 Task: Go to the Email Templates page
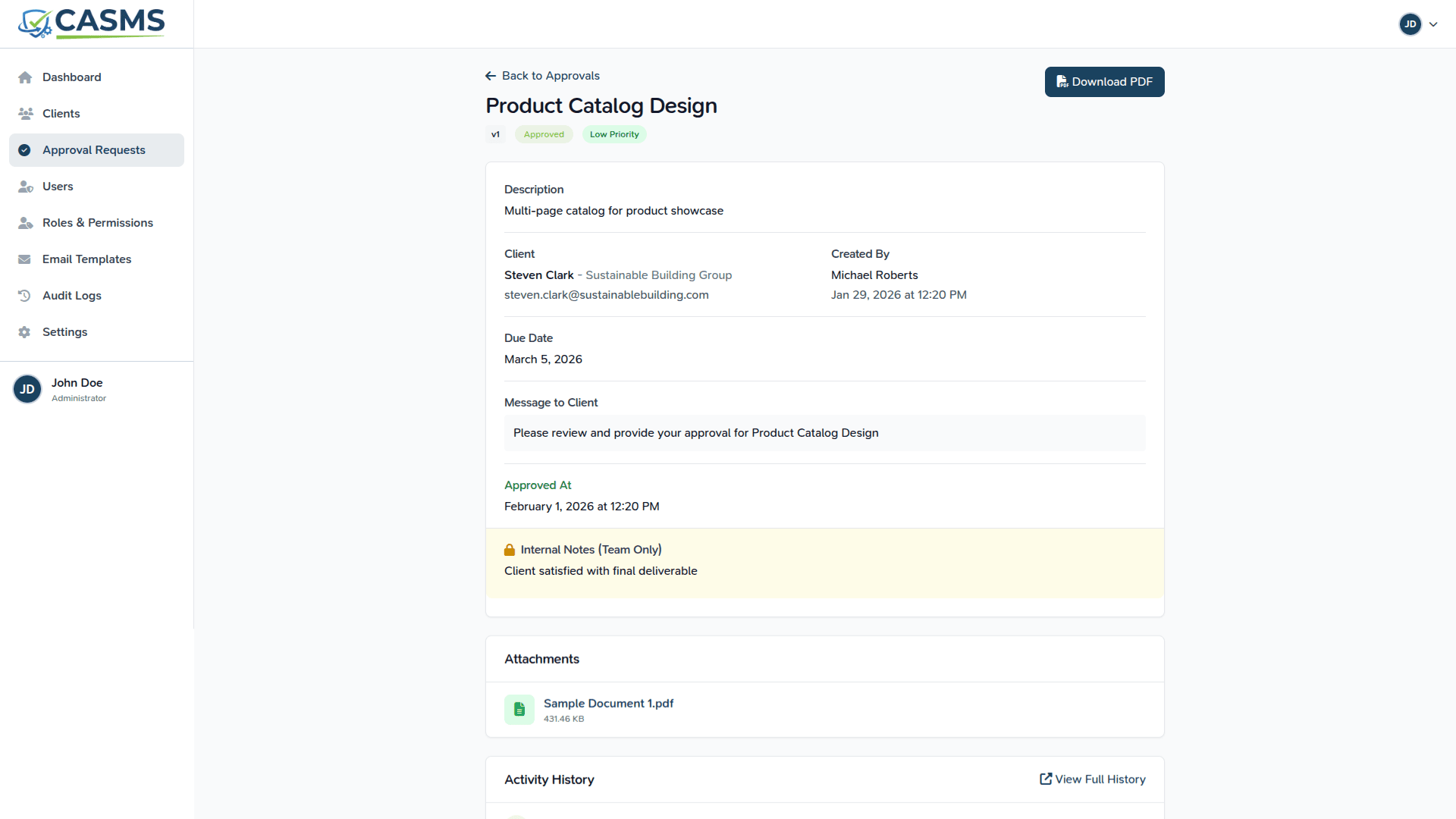[x=86, y=259]
